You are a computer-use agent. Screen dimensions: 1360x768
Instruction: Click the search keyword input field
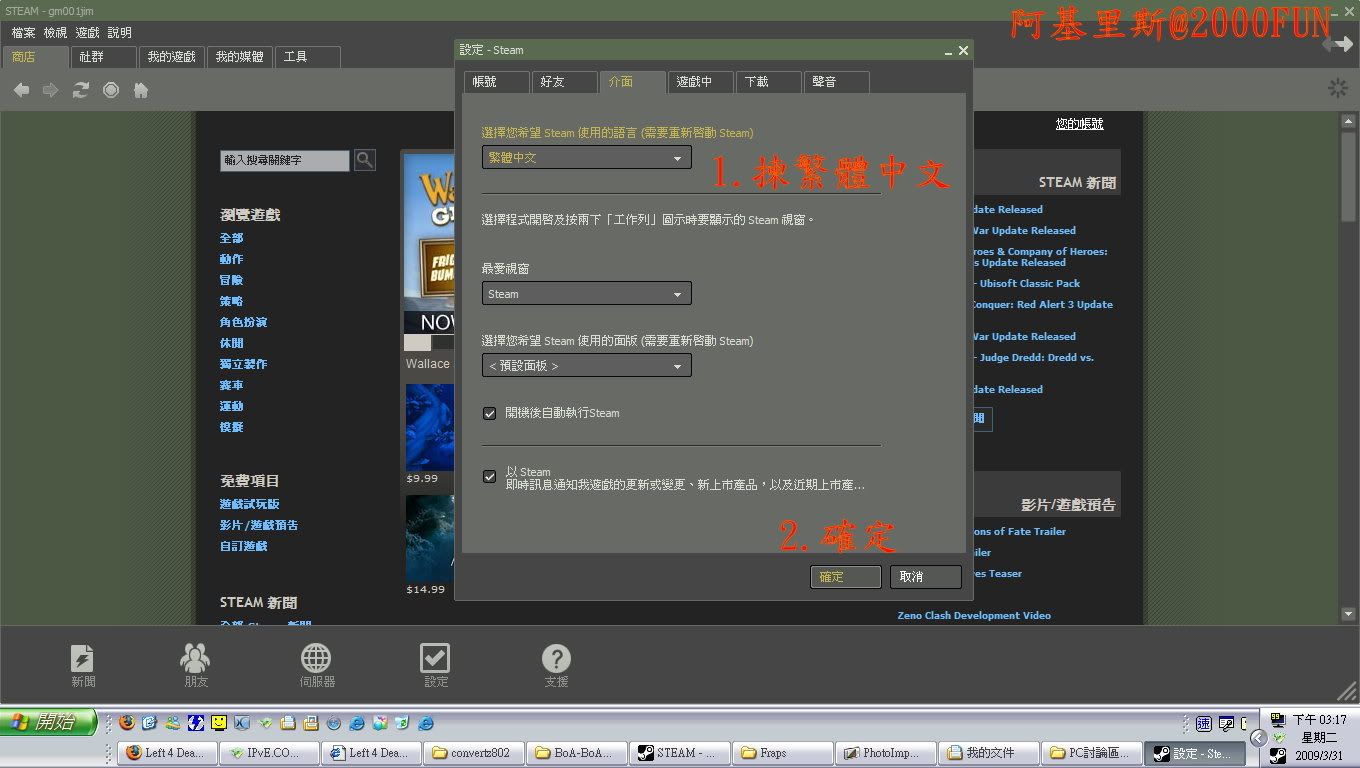pos(285,160)
